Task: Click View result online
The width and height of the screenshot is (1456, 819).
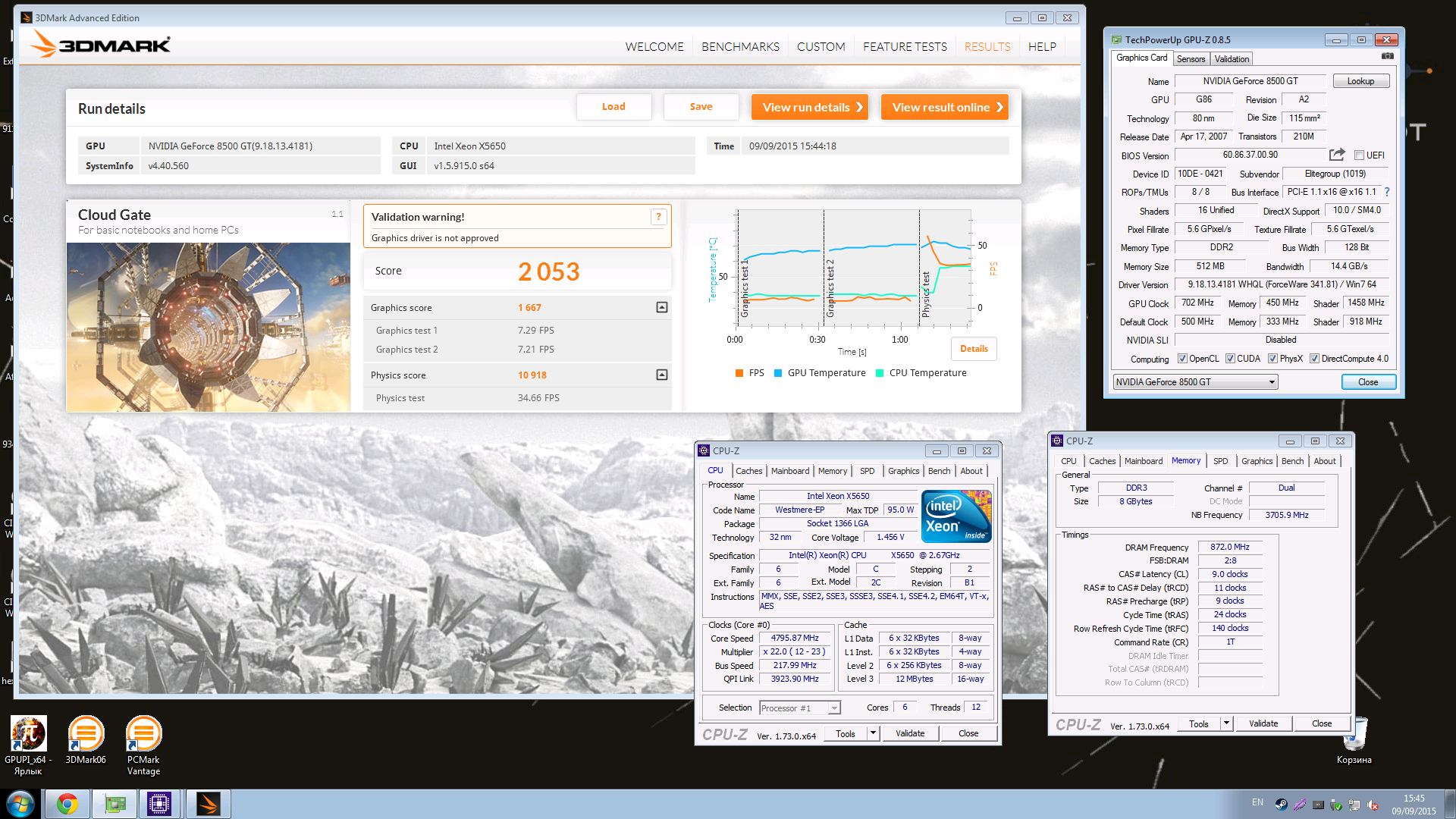Action: pos(945,107)
